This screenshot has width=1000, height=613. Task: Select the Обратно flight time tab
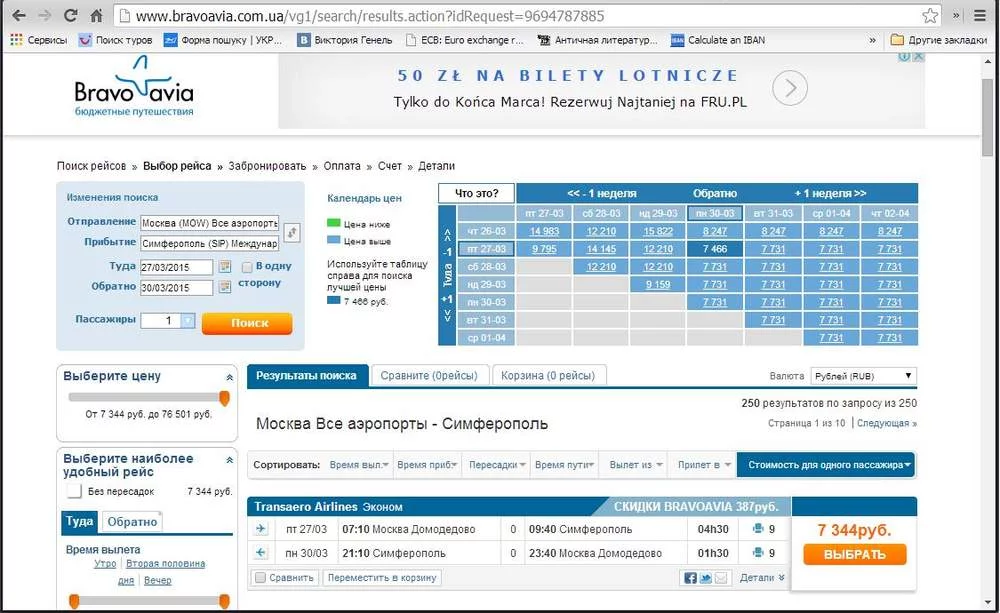click(x=132, y=522)
